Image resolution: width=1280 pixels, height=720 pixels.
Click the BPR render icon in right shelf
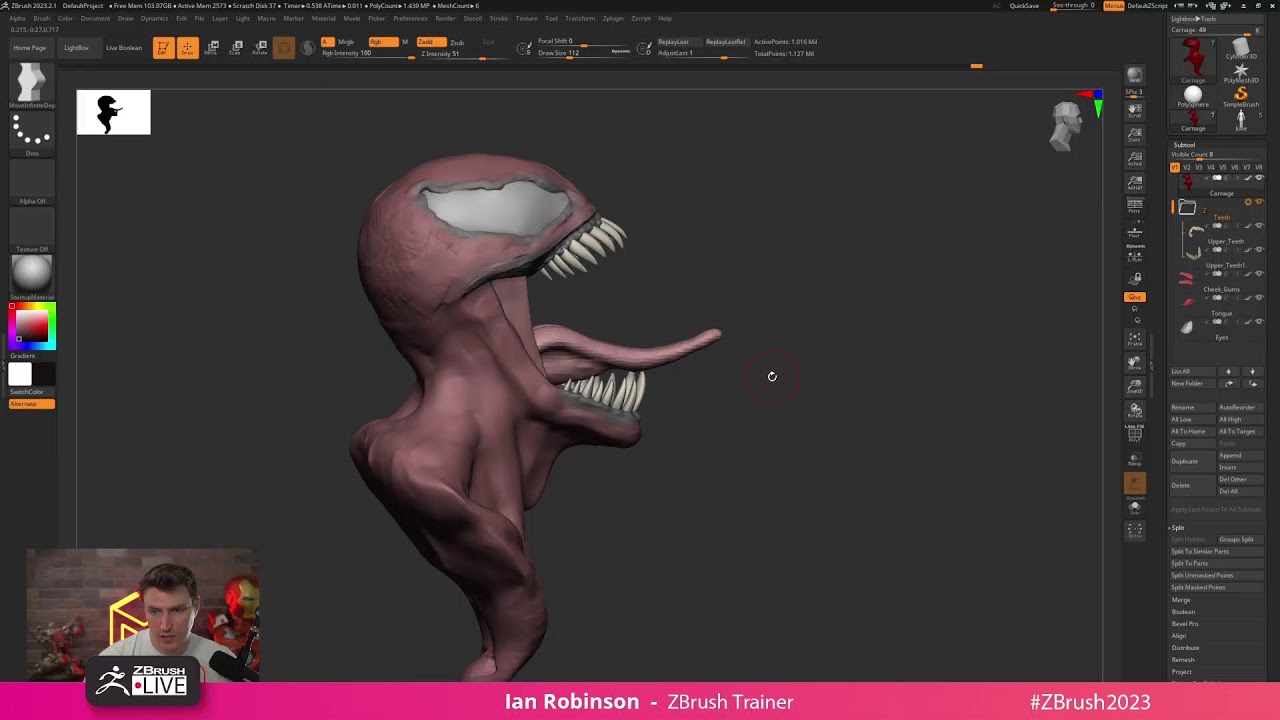[x=1134, y=76]
